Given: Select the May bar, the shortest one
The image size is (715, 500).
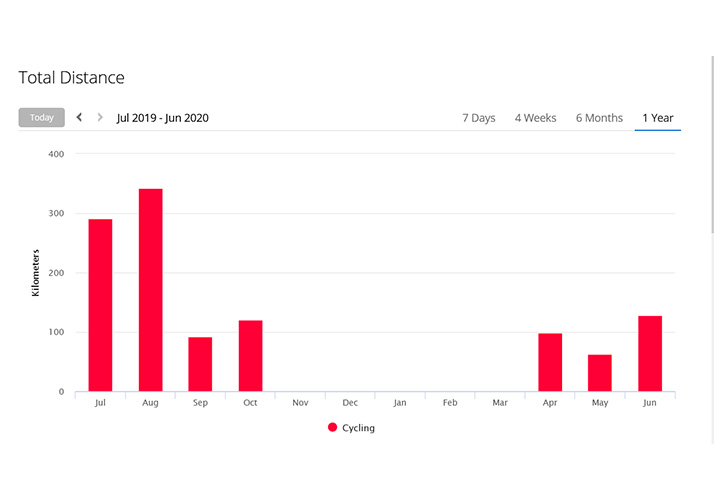Looking at the screenshot, I should (x=600, y=373).
